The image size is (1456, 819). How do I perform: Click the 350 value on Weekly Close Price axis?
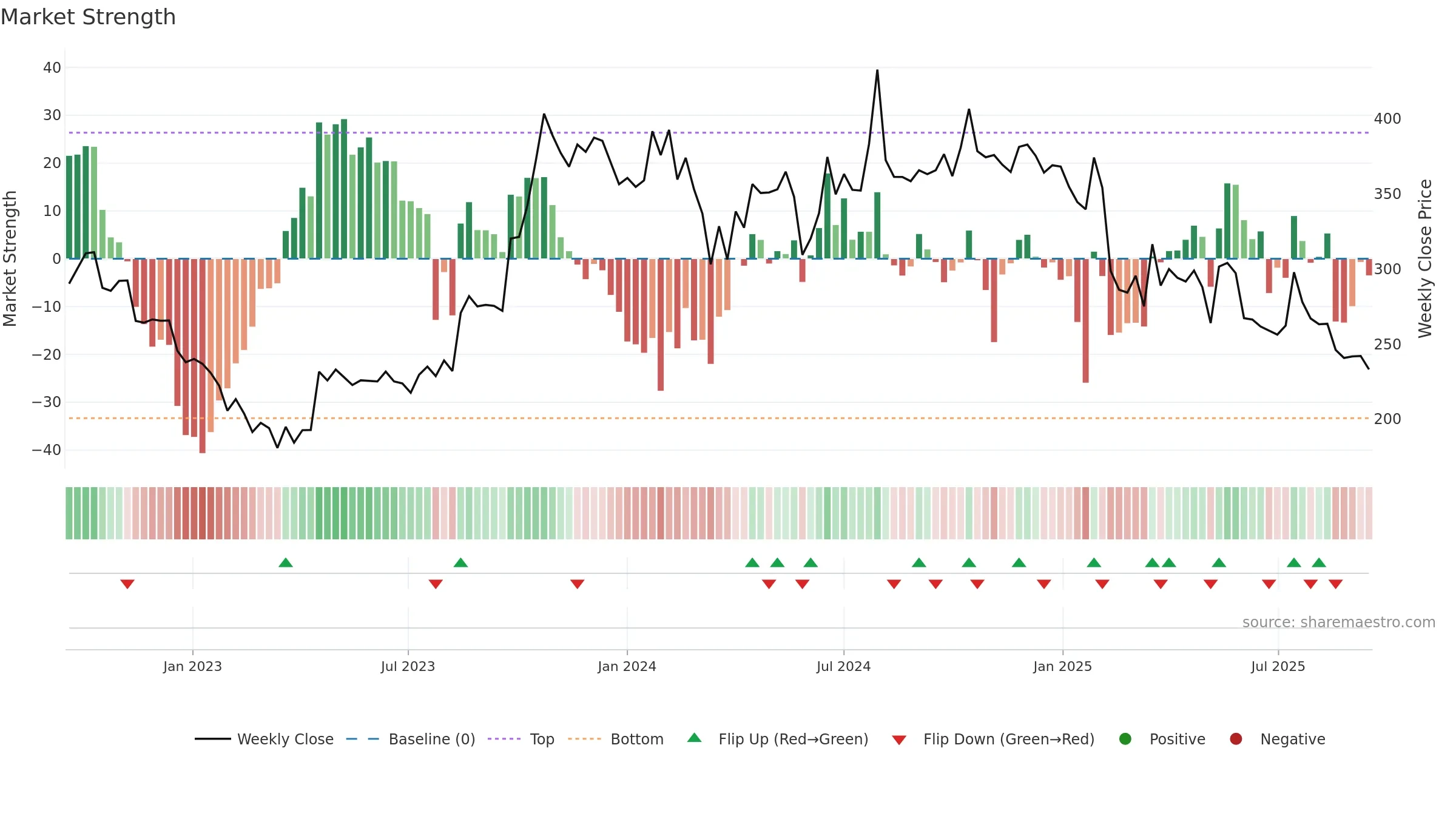coord(1387,194)
